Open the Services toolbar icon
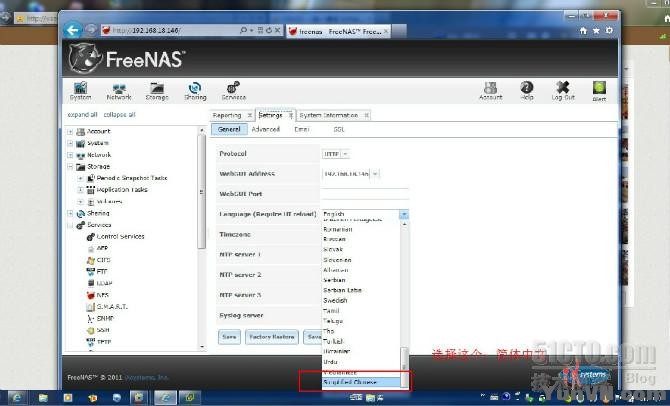 pos(234,91)
